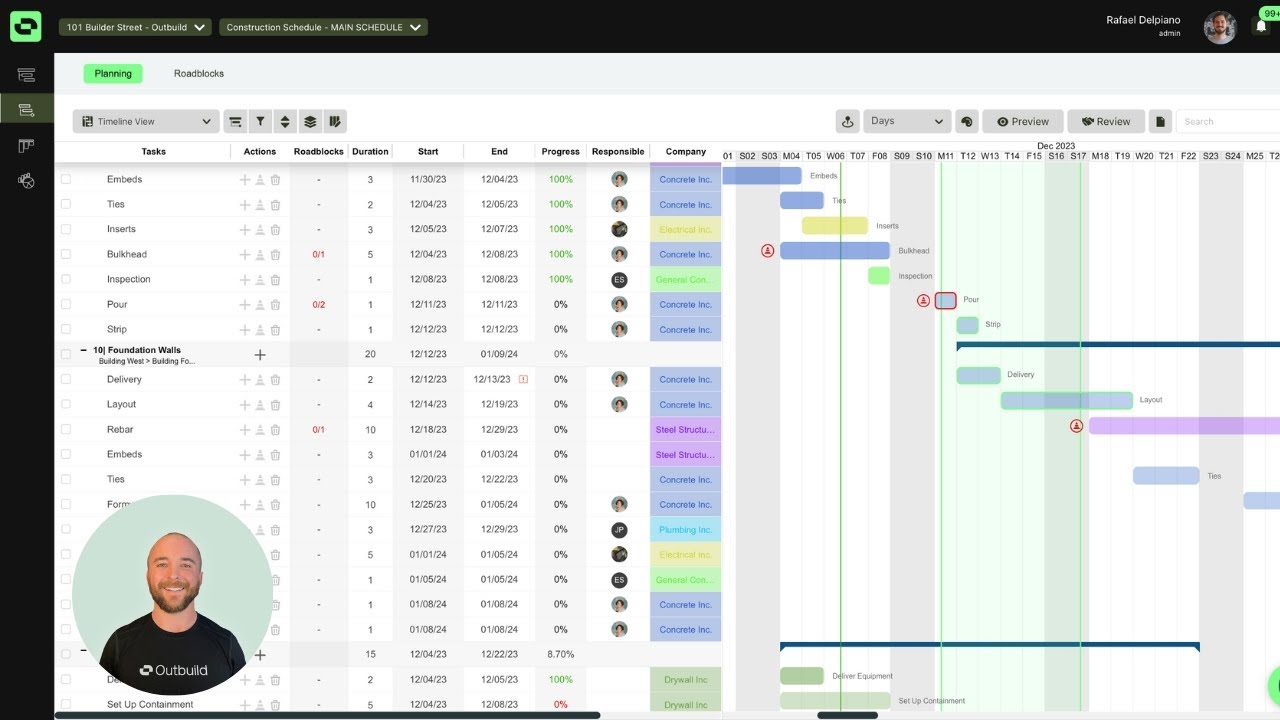
Task: Click the Responsible column header
Action: 618,152
